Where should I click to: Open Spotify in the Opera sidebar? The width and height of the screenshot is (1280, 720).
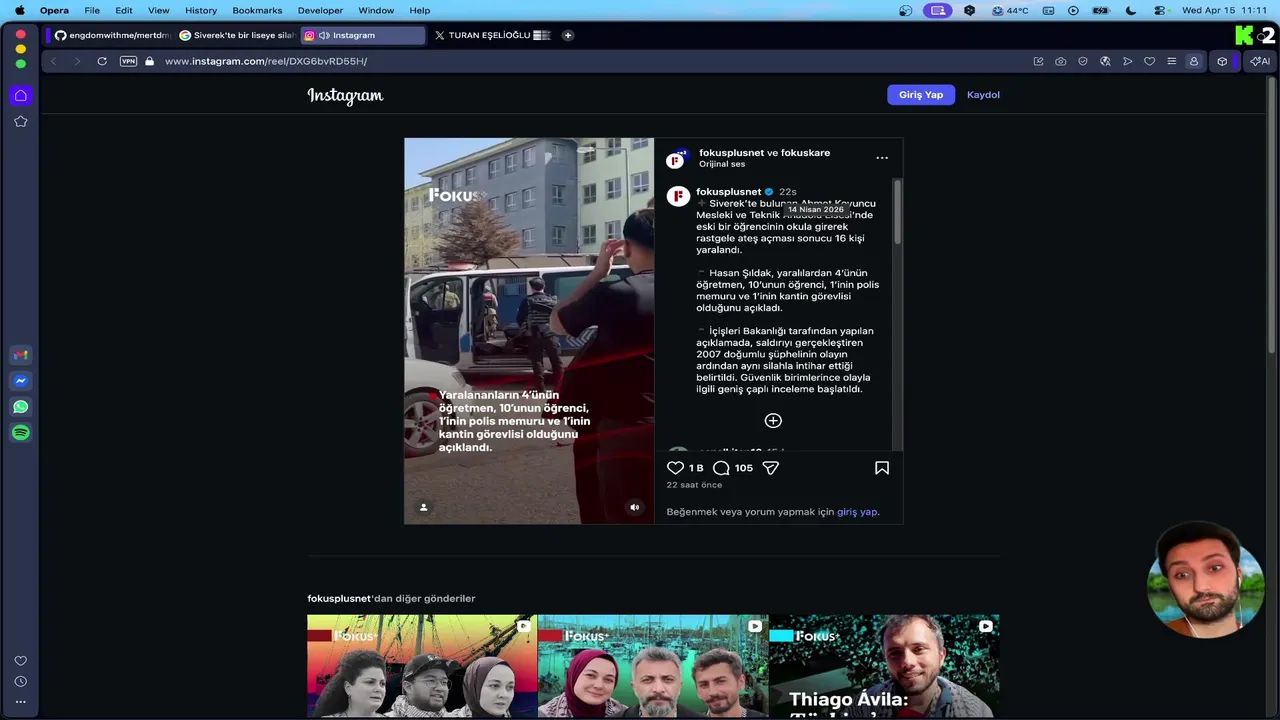(x=20, y=433)
